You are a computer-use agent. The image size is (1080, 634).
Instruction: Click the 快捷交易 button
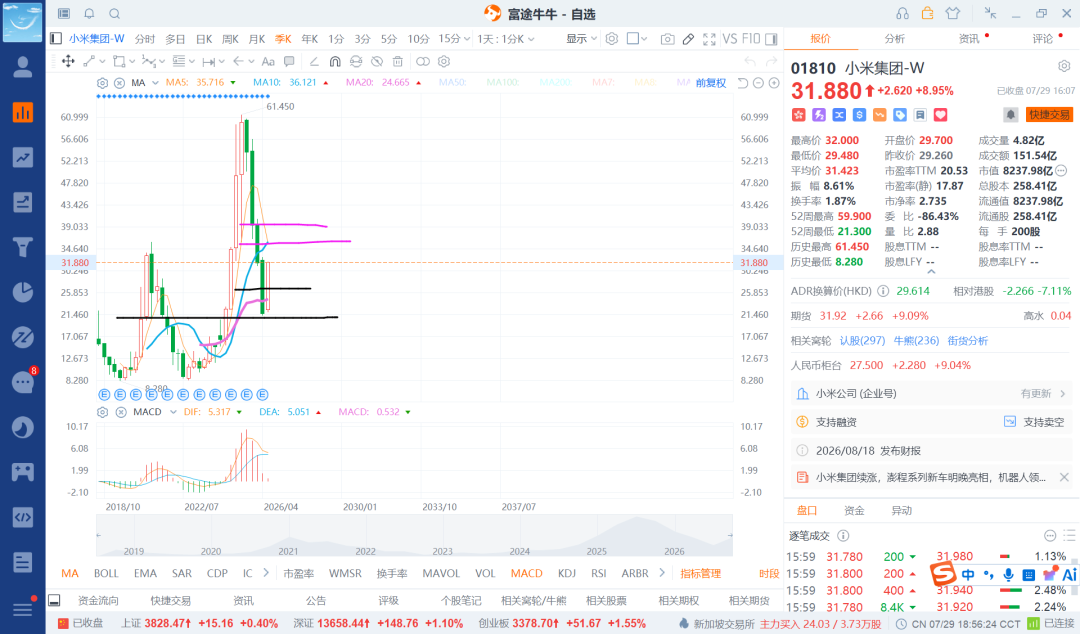1050,114
